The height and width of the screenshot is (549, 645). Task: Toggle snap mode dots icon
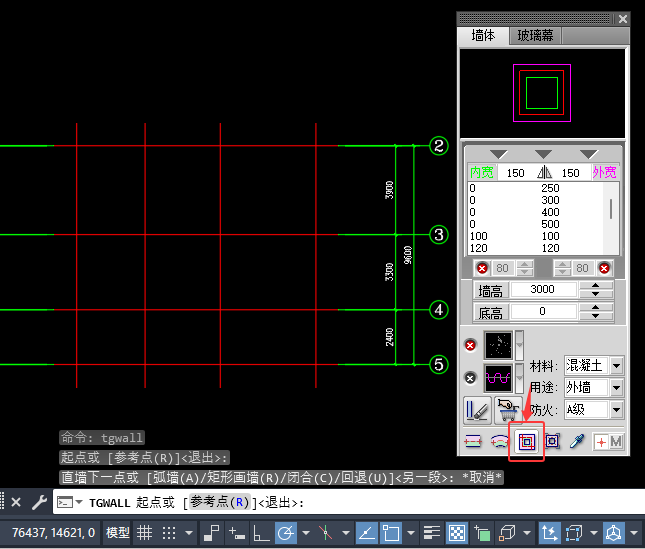tap(169, 533)
